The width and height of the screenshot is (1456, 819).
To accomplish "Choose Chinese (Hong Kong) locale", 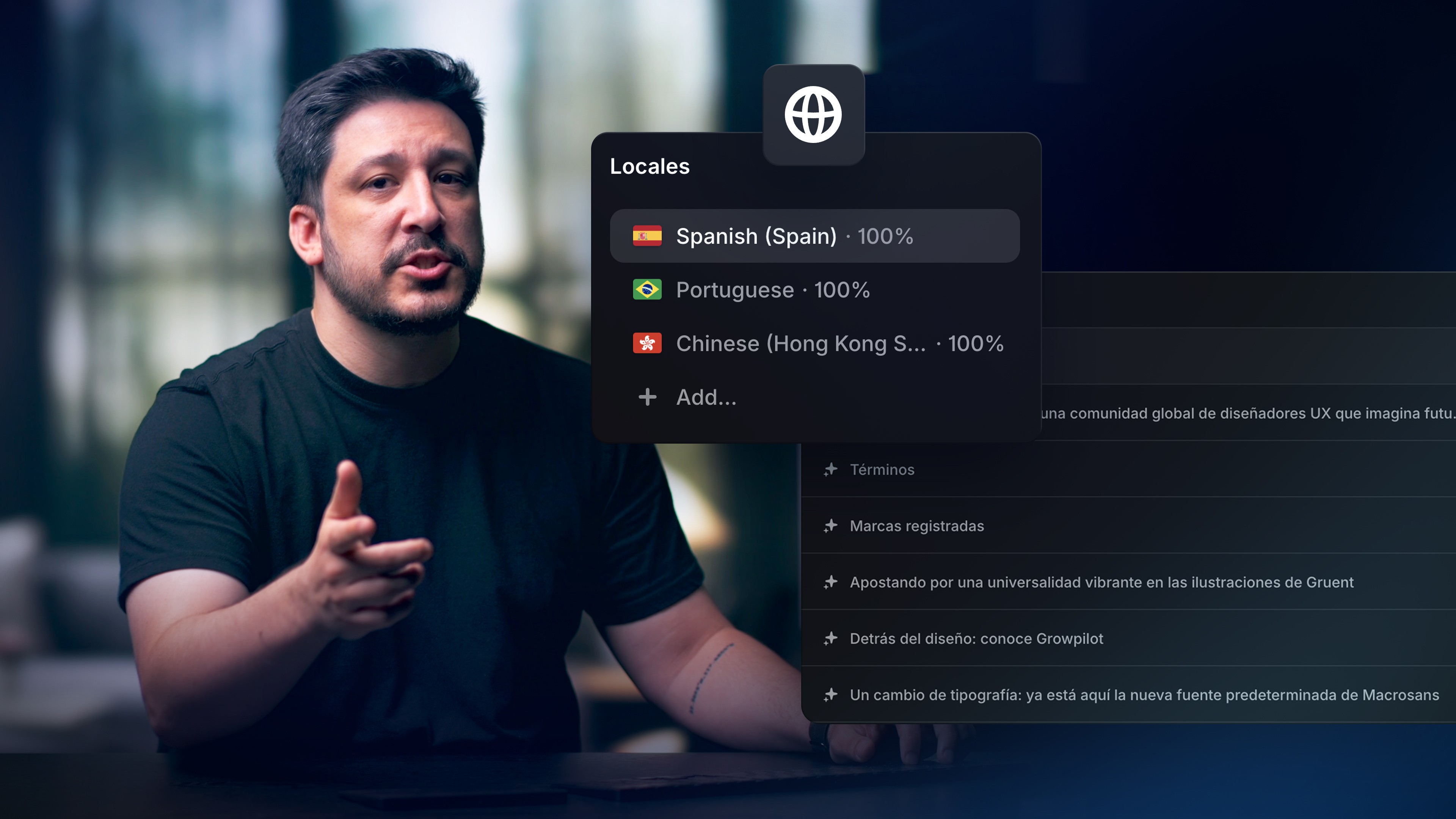I will click(800, 344).
